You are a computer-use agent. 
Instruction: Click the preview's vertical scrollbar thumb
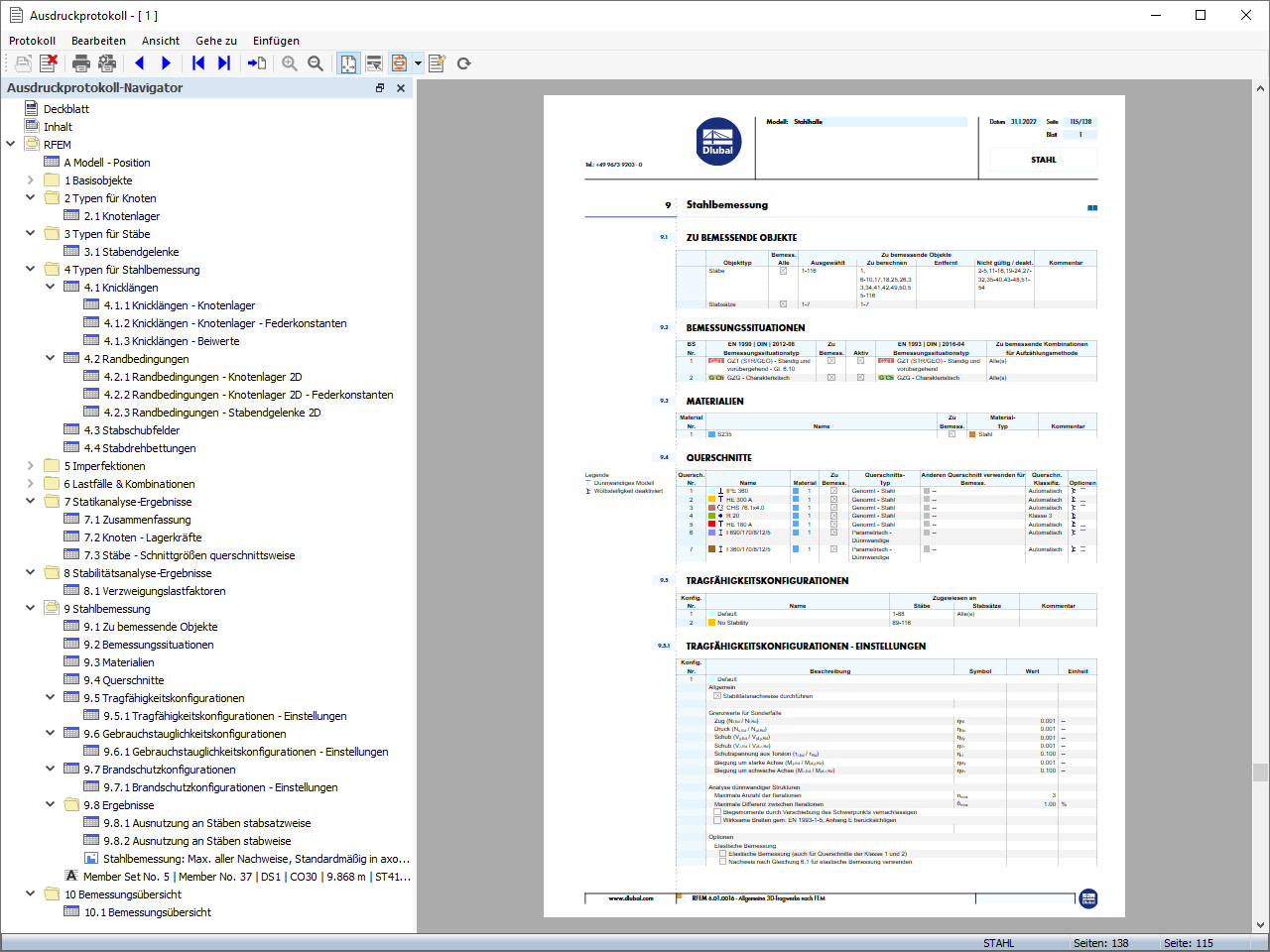(x=1260, y=773)
